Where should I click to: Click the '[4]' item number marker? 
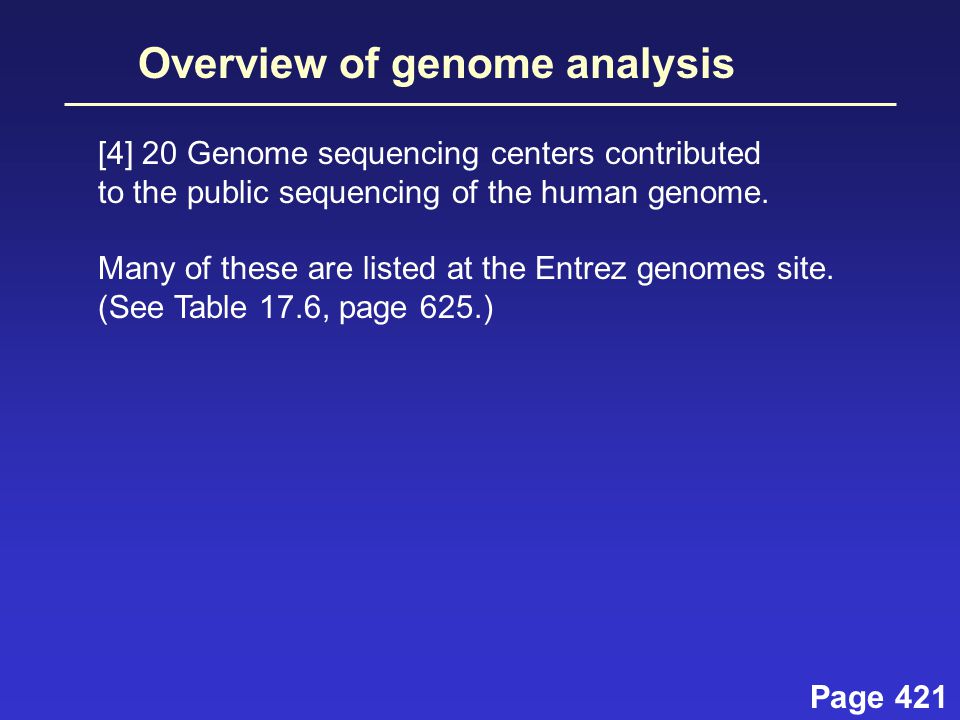coord(115,153)
